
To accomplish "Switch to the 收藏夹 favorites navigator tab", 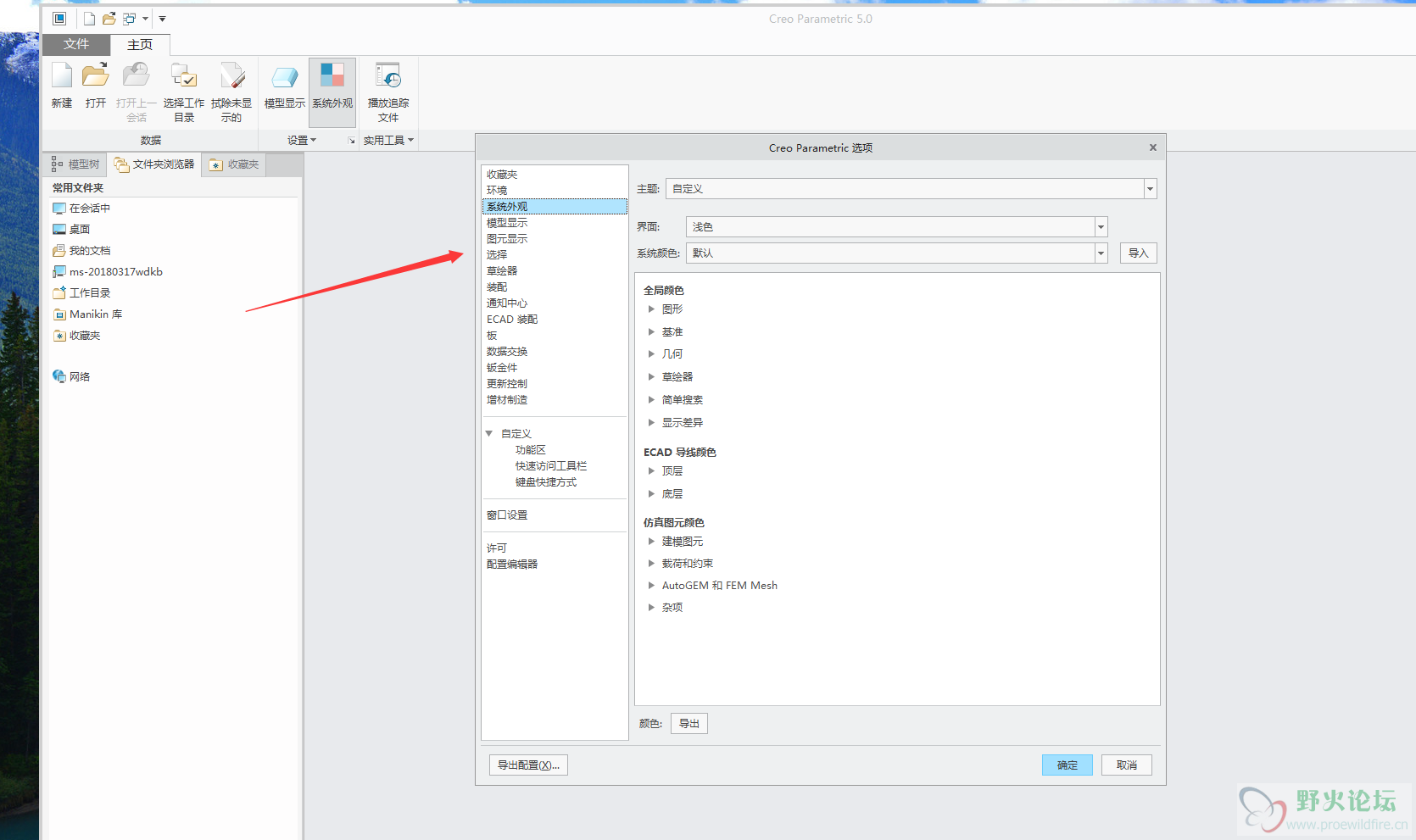I will point(235,164).
